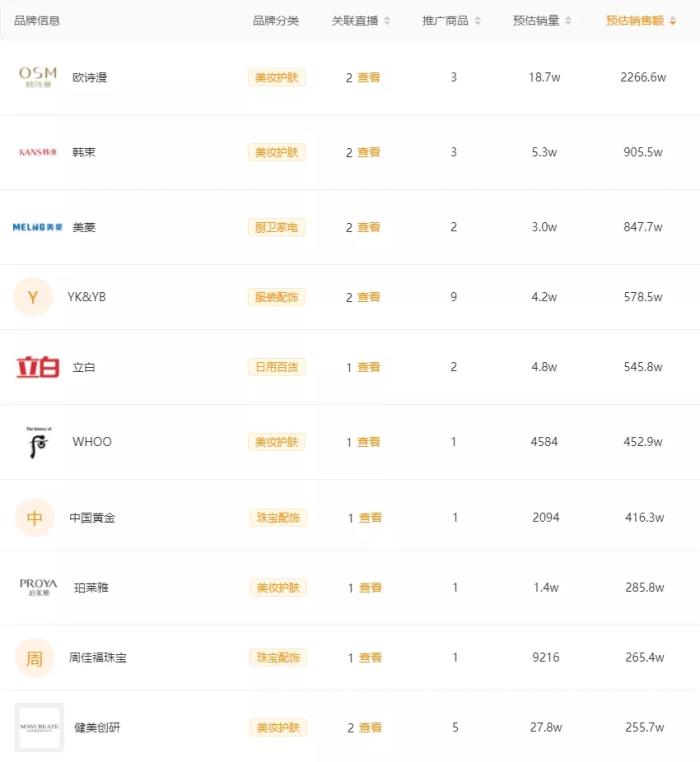
Task: Click the 日用百货 tag for 立白
Action: [x=276, y=367]
